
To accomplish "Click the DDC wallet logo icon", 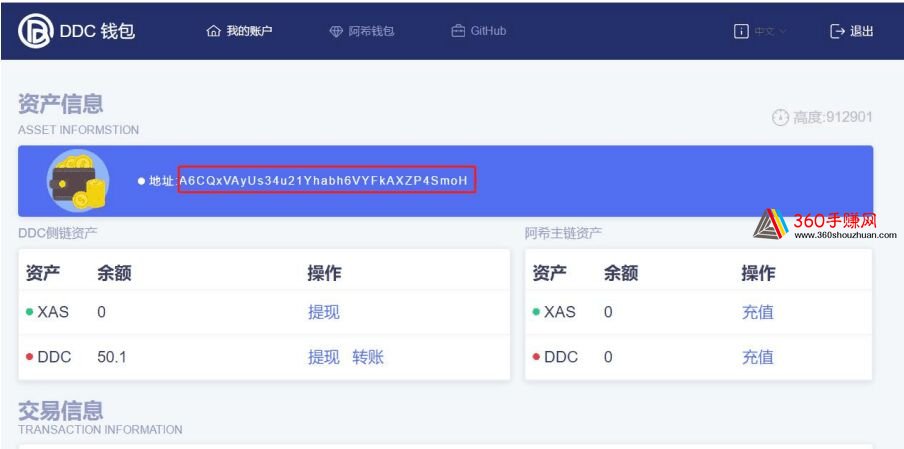I will coord(36,31).
